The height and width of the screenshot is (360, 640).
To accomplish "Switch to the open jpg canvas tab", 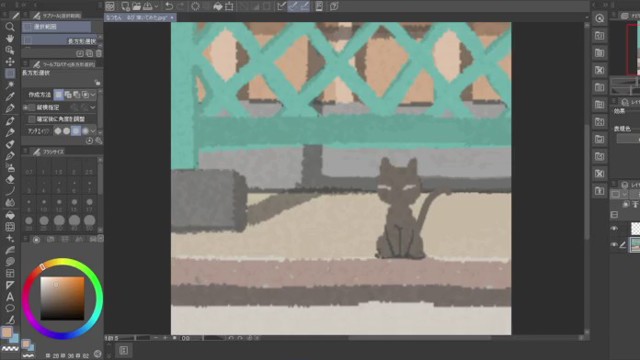I will click(x=139, y=18).
